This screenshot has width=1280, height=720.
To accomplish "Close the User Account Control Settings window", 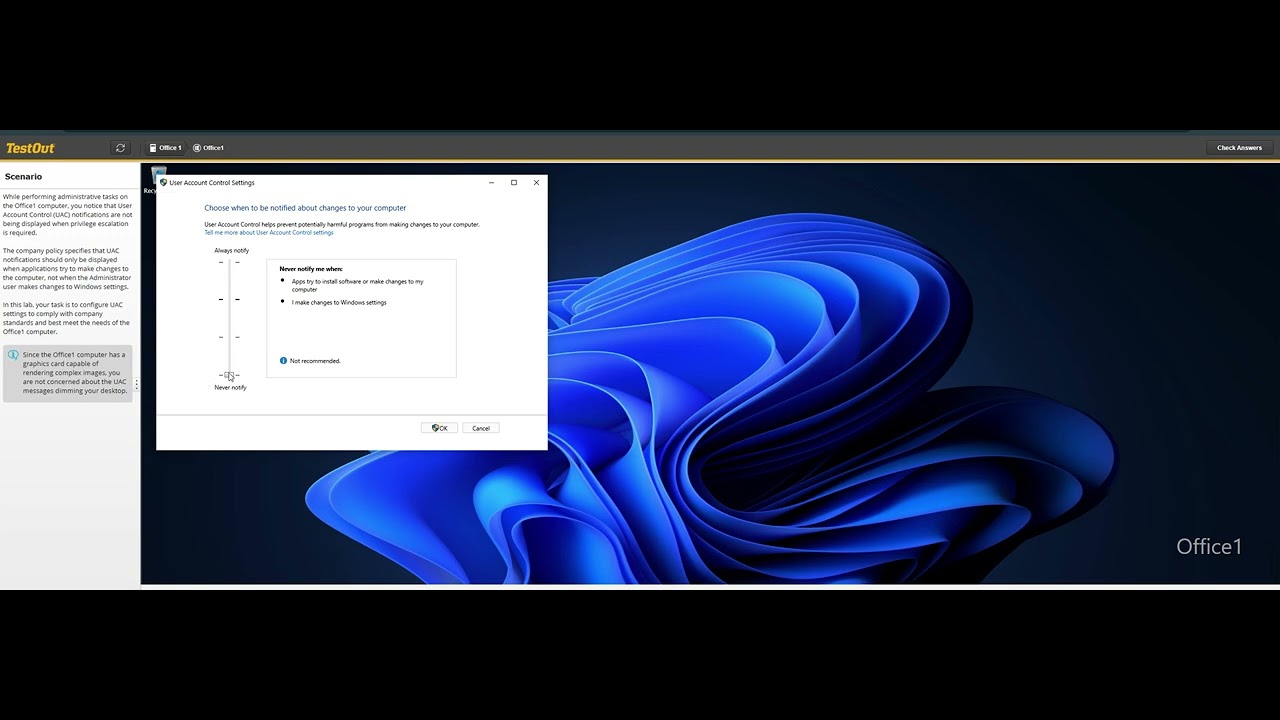I will click(536, 183).
